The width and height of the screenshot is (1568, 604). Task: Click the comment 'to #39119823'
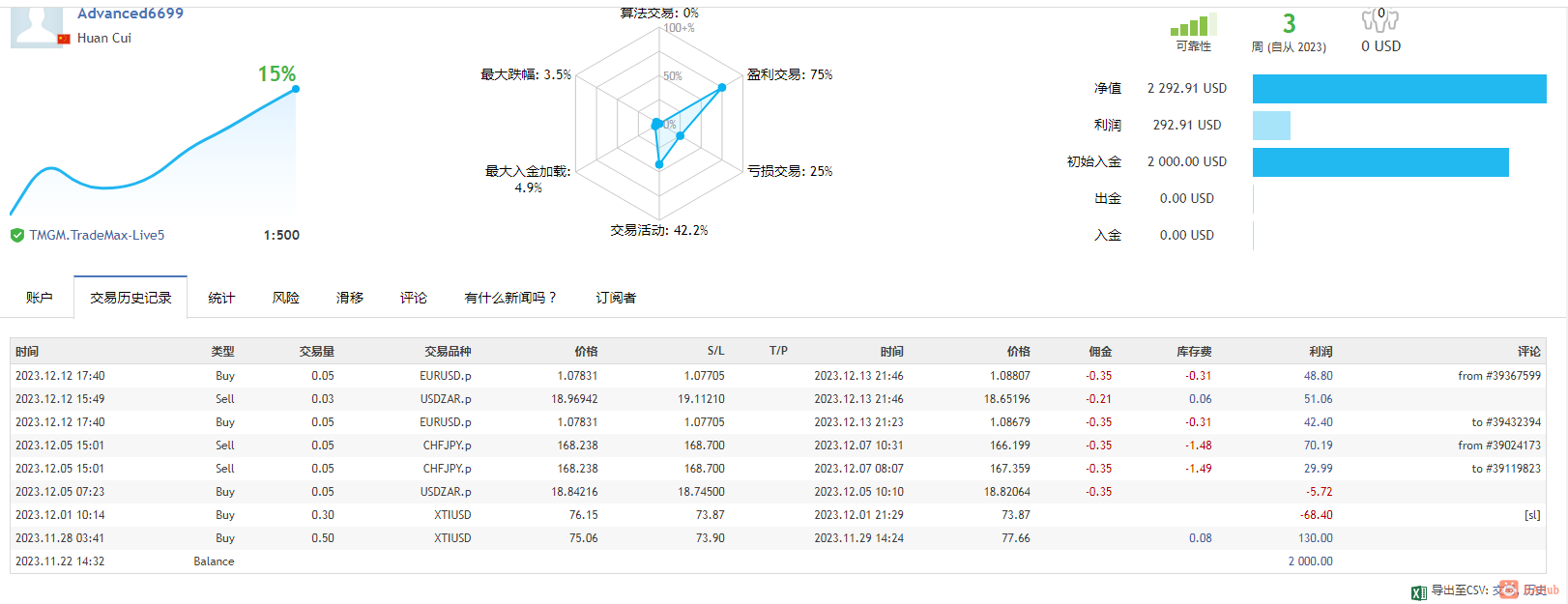pos(1506,469)
